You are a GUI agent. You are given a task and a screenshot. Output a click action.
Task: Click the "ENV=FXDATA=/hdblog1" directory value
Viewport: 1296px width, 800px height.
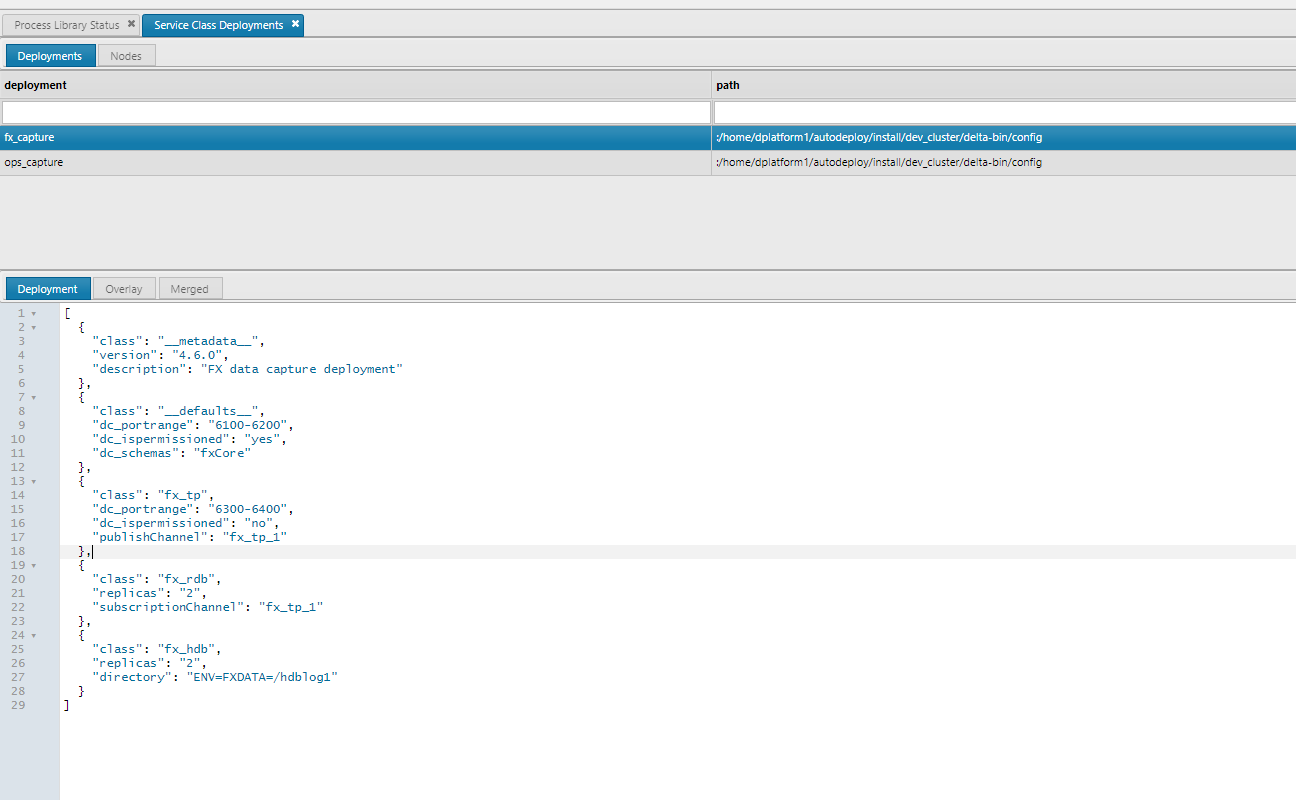click(x=260, y=677)
